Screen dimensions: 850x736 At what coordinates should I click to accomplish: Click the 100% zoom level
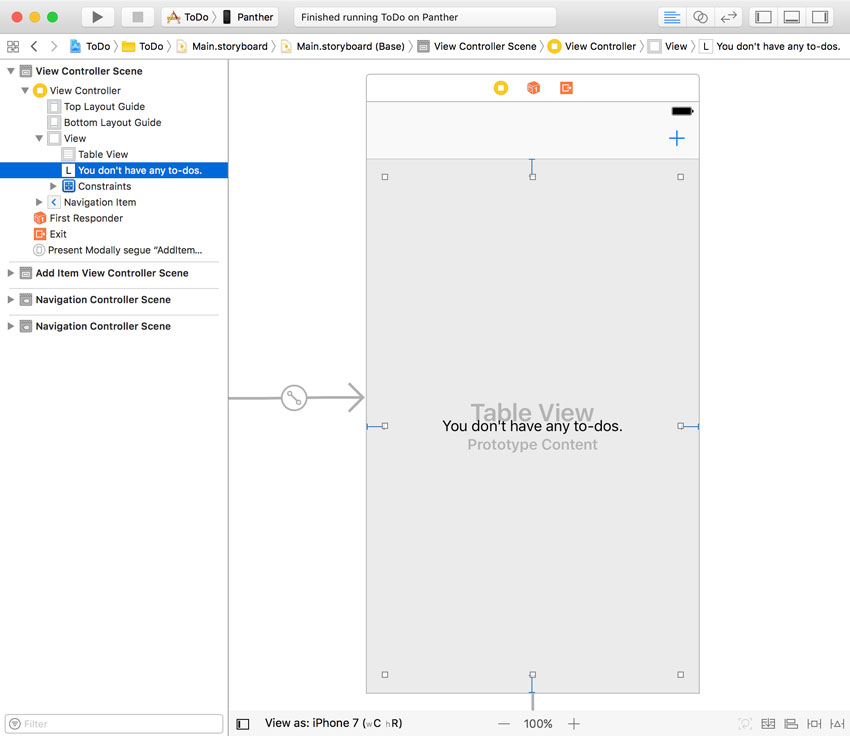coord(538,724)
